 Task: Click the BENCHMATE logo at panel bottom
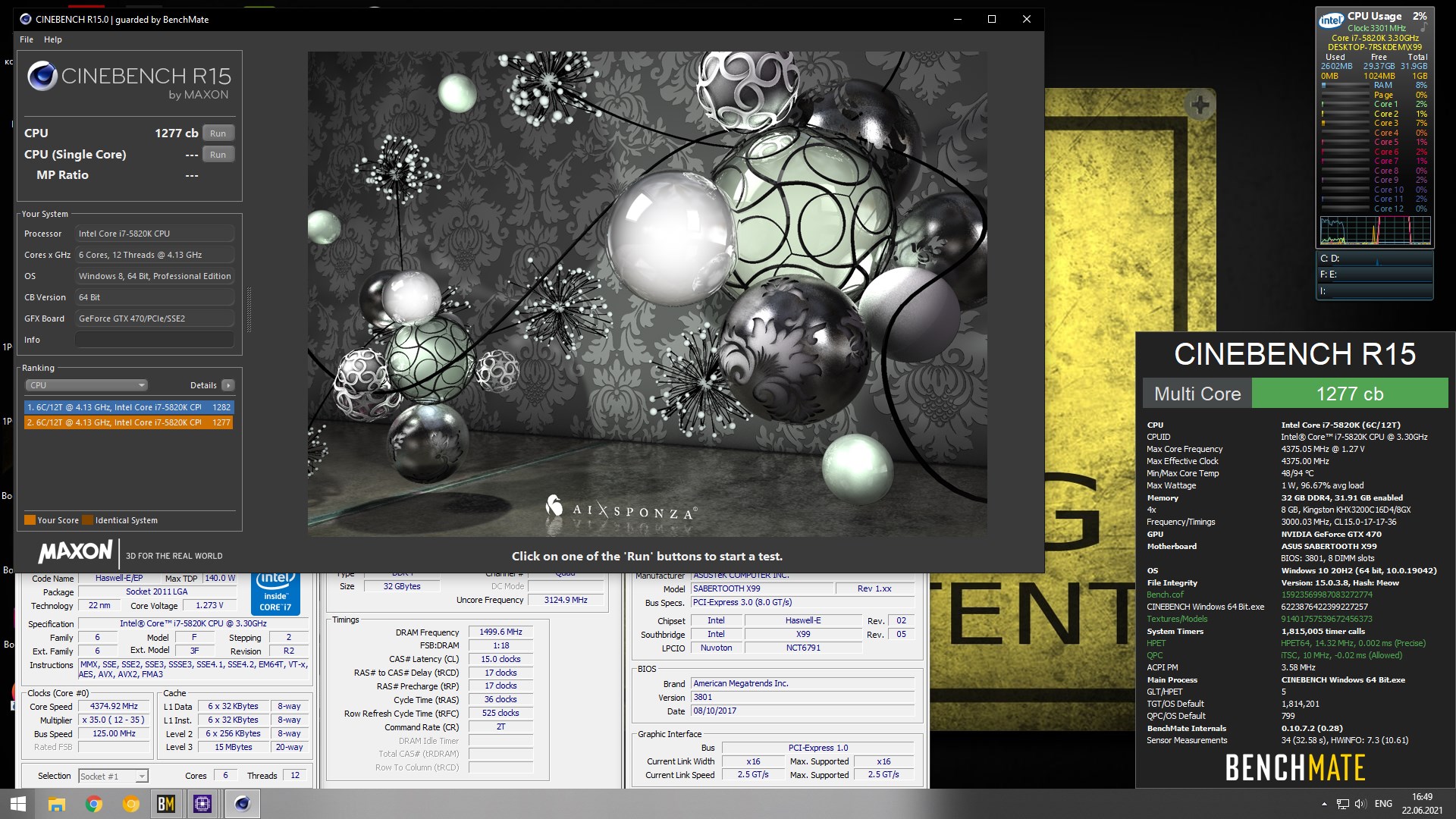click(1295, 768)
